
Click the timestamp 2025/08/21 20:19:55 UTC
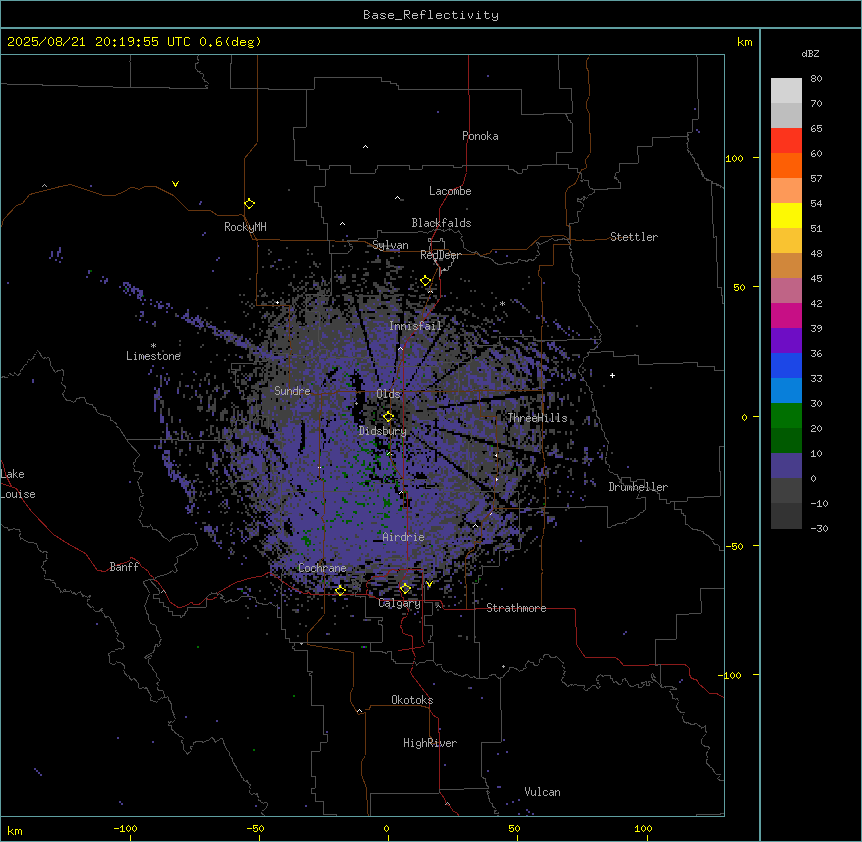click(98, 42)
